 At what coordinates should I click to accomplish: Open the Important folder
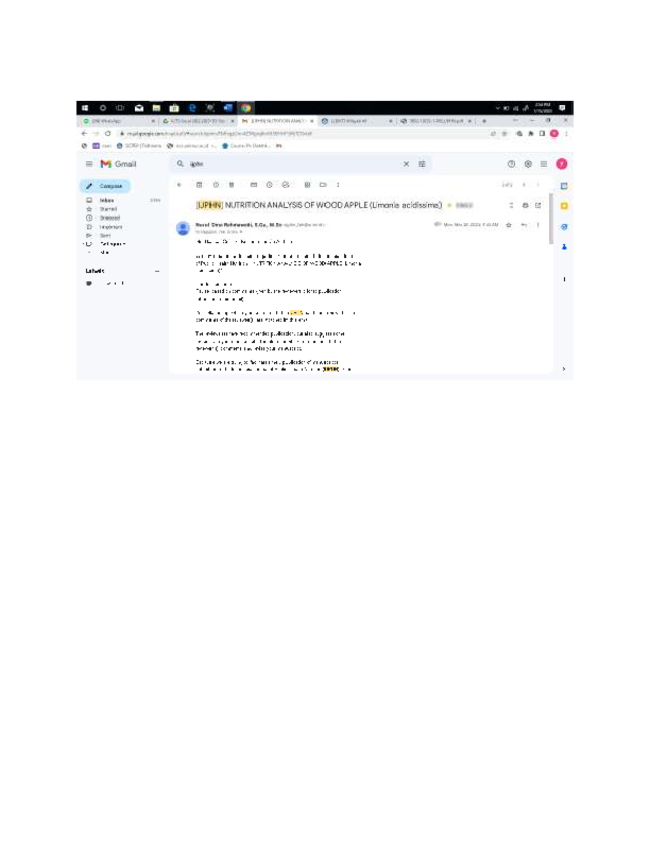[110, 227]
